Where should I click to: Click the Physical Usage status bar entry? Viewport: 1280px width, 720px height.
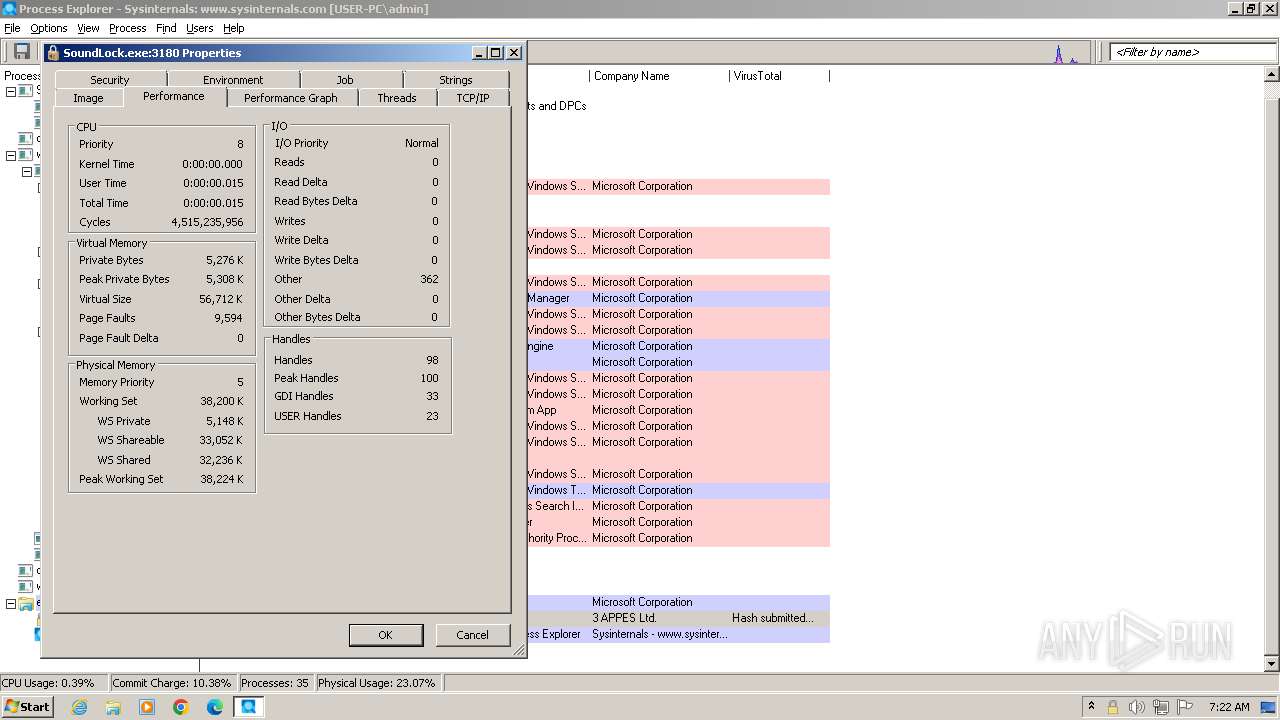377,683
